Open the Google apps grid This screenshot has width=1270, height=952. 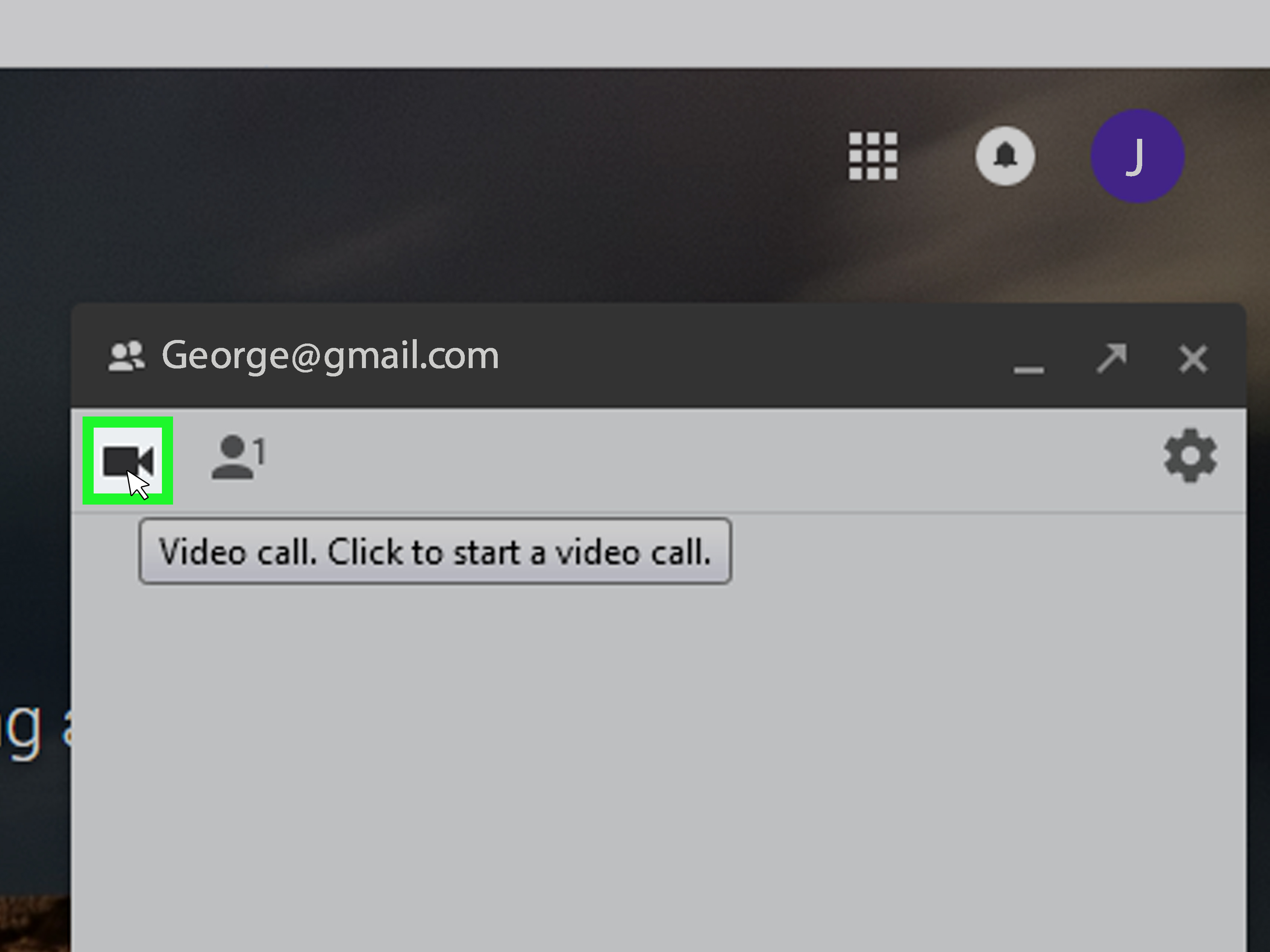tap(873, 156)
